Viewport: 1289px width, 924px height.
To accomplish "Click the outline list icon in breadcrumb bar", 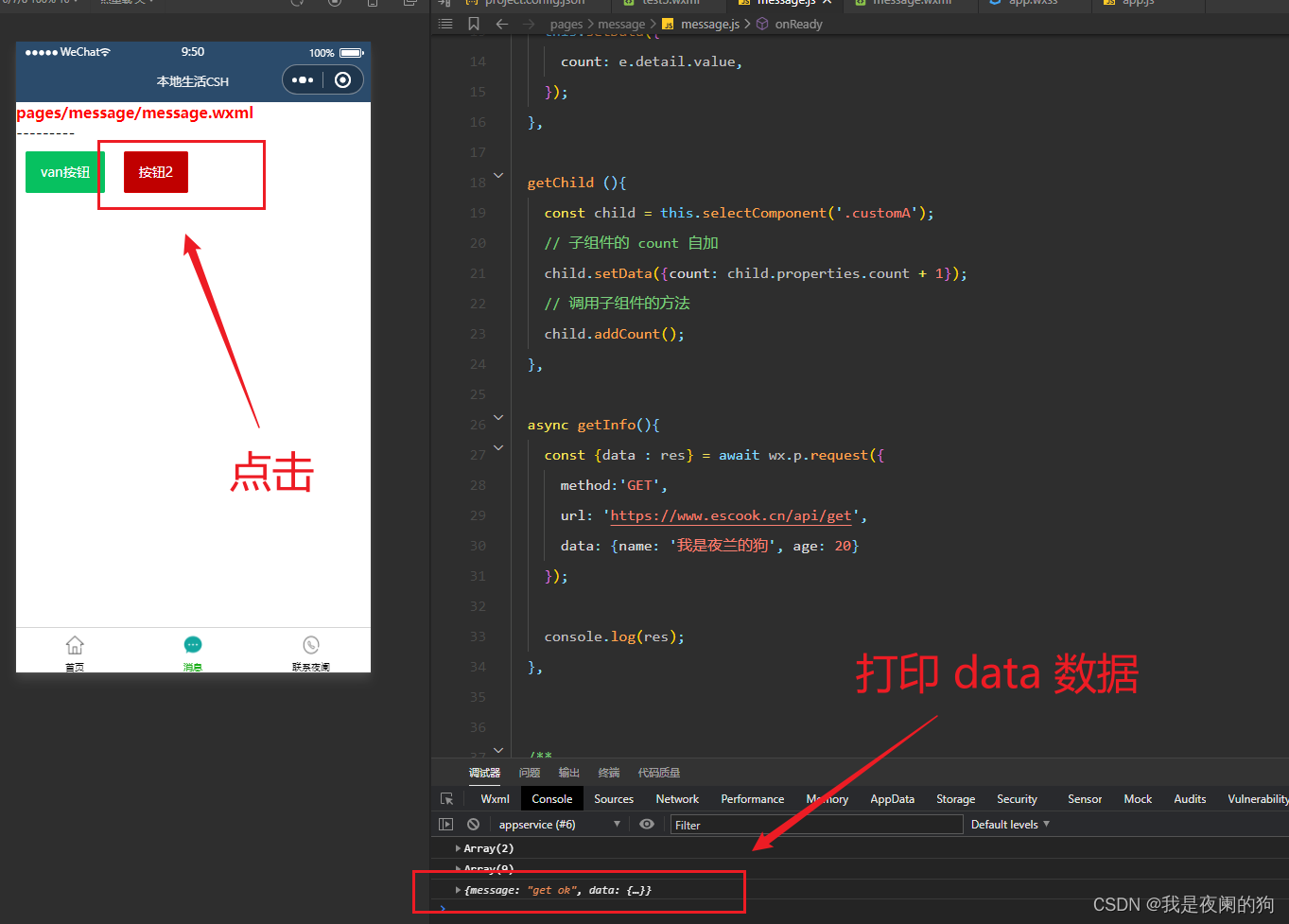I will (446, 24).
